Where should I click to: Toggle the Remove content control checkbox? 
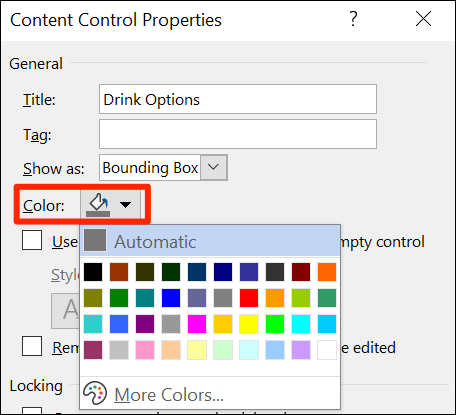(x=32, y=346)
